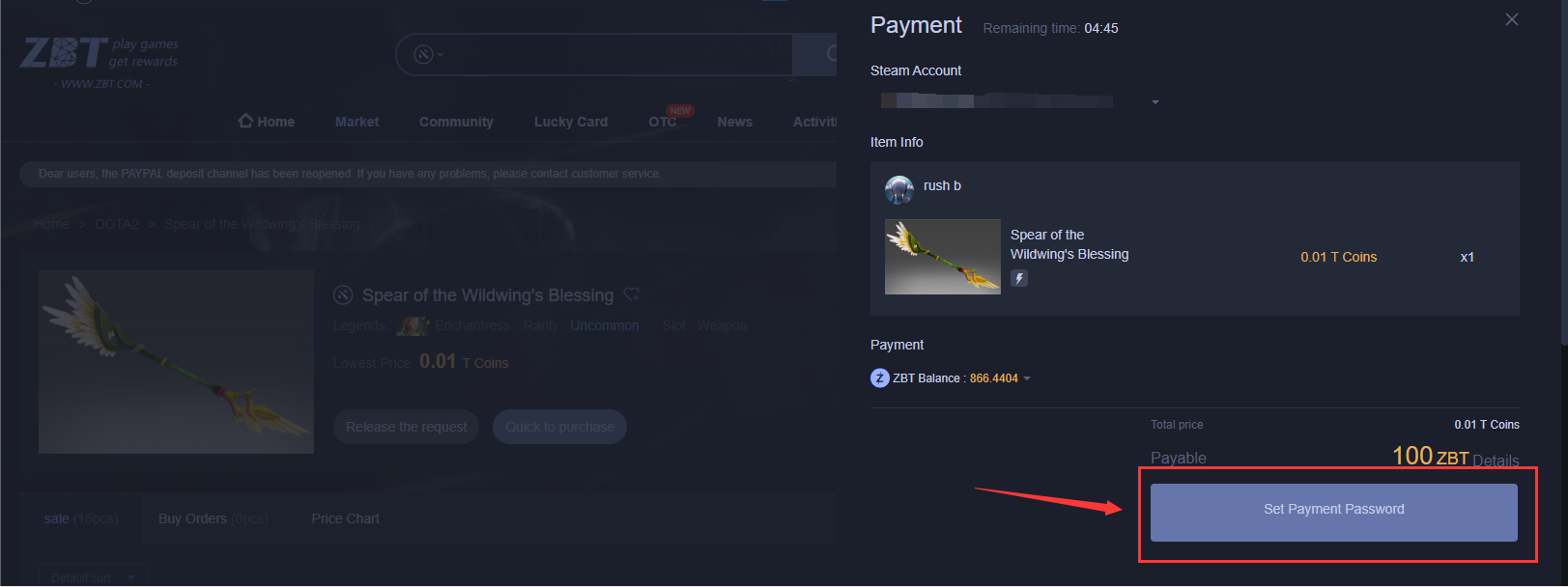Expand the ZBT Balance payment dropdown

[1027, 378]
